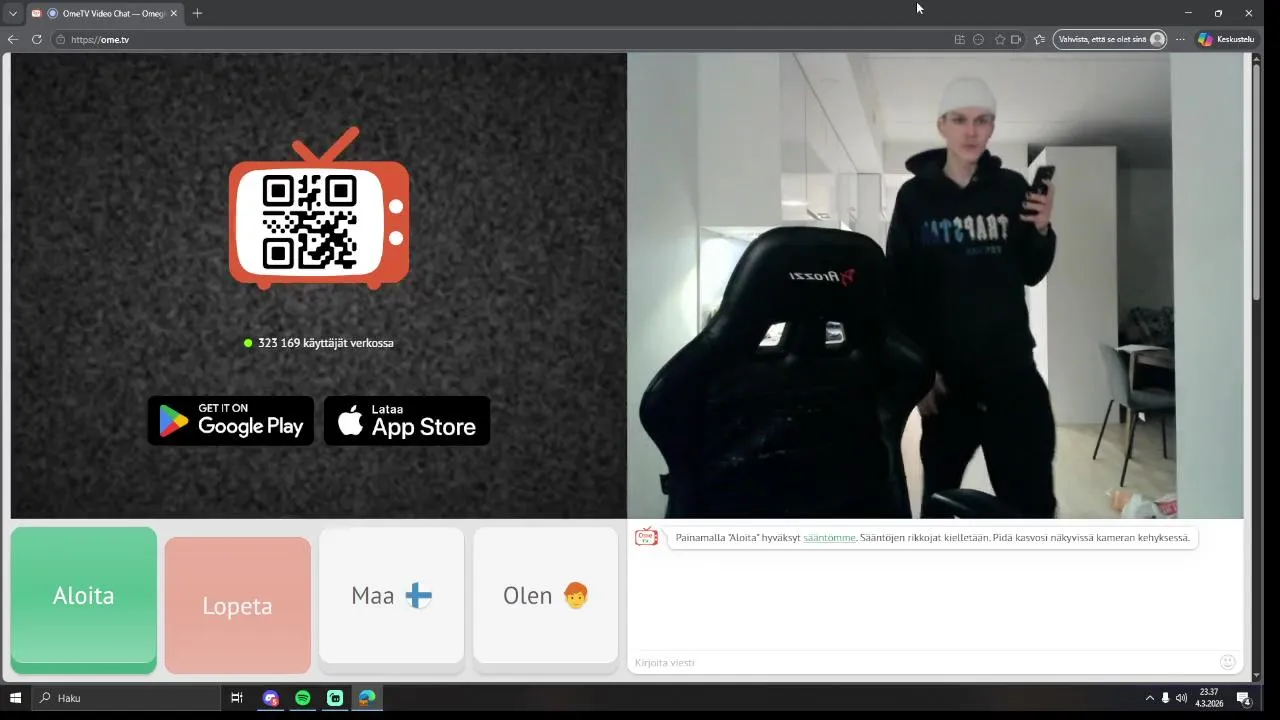Open the favorites list icon
Image resolution: width=1280 pixels, height=720 pixels.
[x=1039, y=39]
